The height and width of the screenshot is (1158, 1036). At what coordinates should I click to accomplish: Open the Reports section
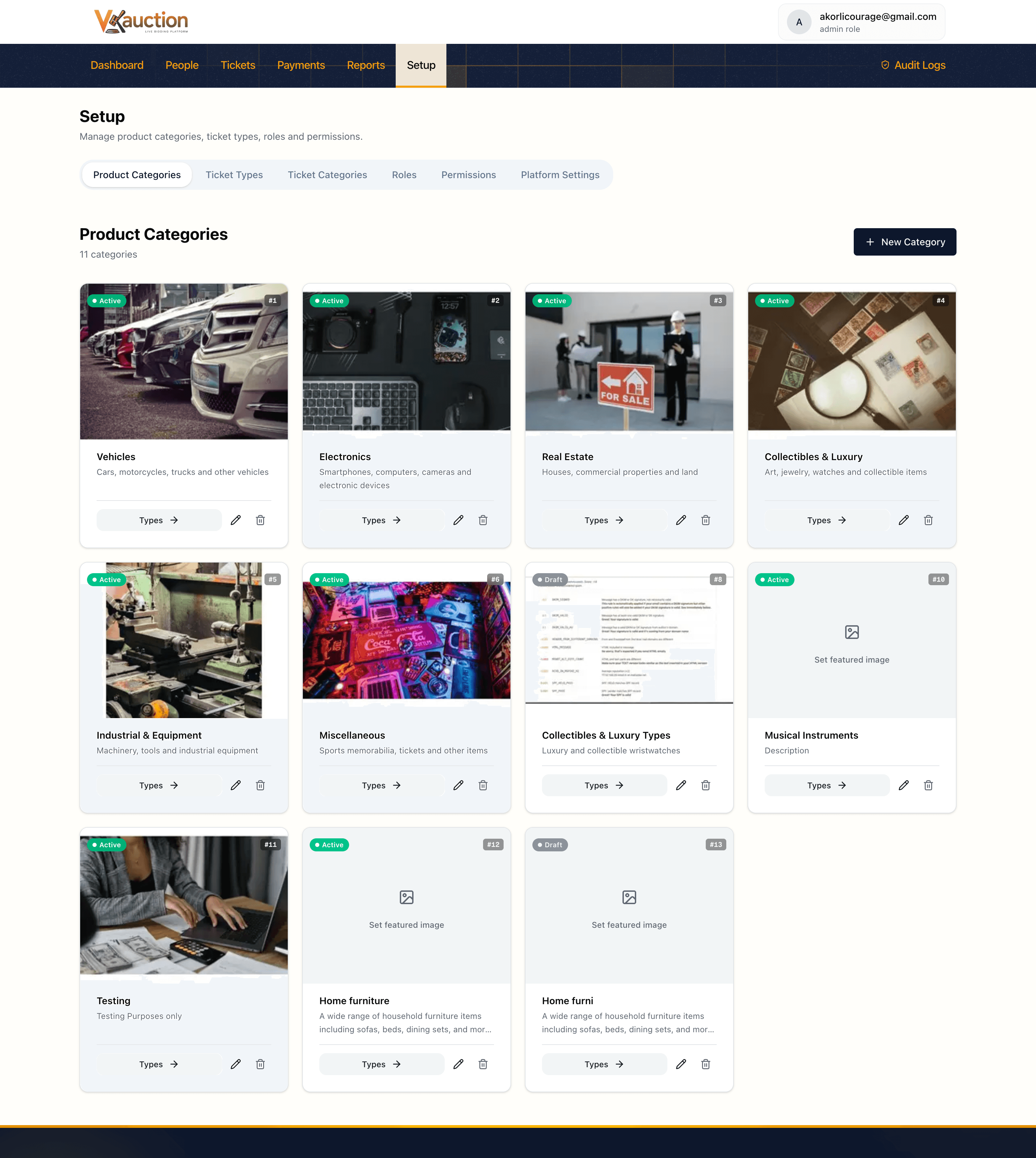point(366,65)
